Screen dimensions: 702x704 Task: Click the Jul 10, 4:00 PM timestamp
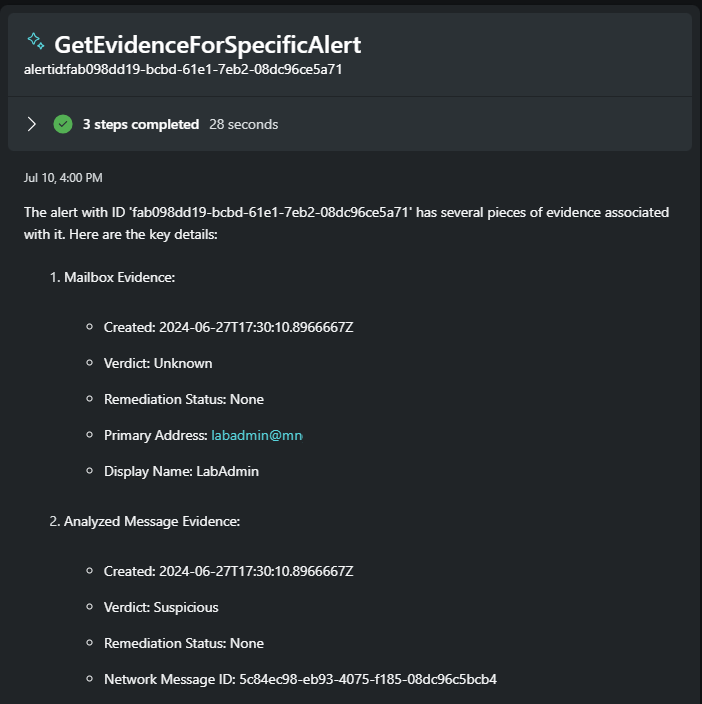63,178
